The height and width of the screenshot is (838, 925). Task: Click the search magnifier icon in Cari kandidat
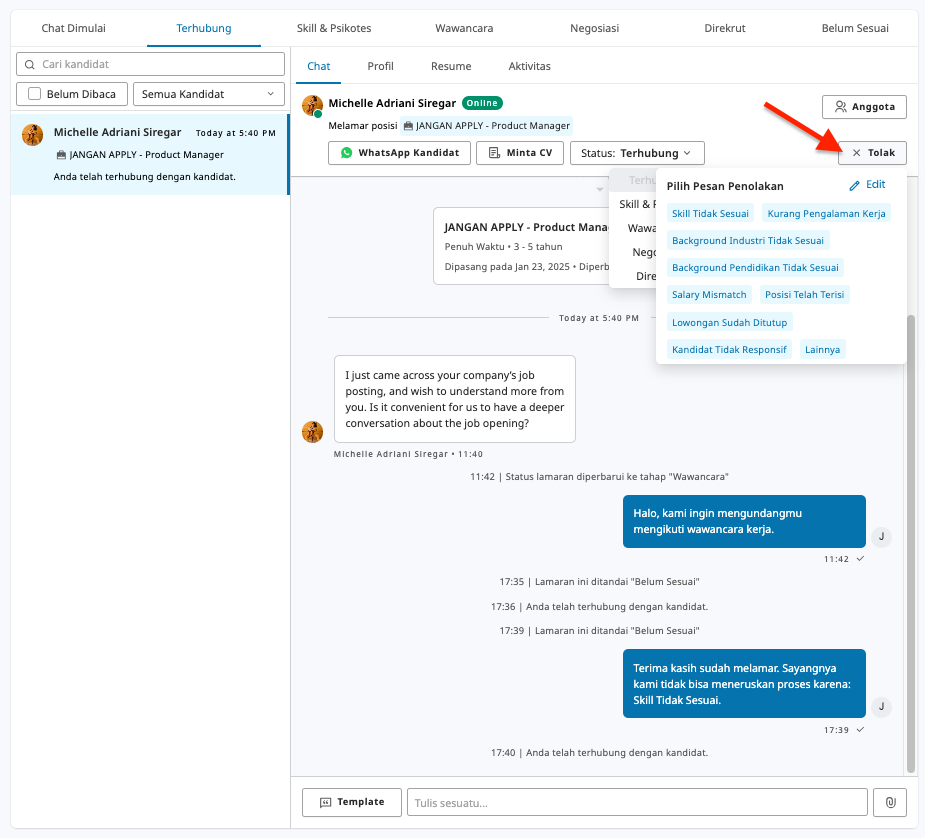(x=29, y=64)
